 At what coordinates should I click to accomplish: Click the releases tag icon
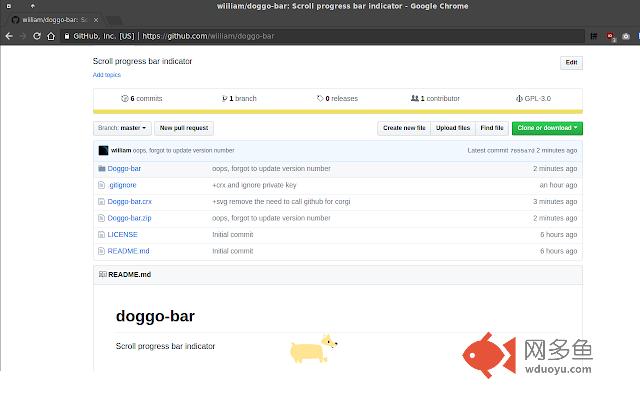pos(320,98)
